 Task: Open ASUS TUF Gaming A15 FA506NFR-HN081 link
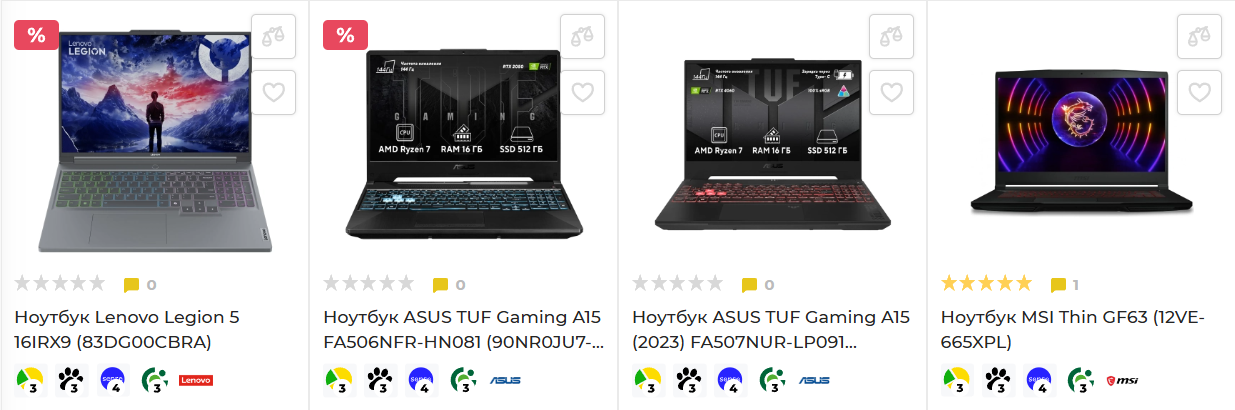464,330
